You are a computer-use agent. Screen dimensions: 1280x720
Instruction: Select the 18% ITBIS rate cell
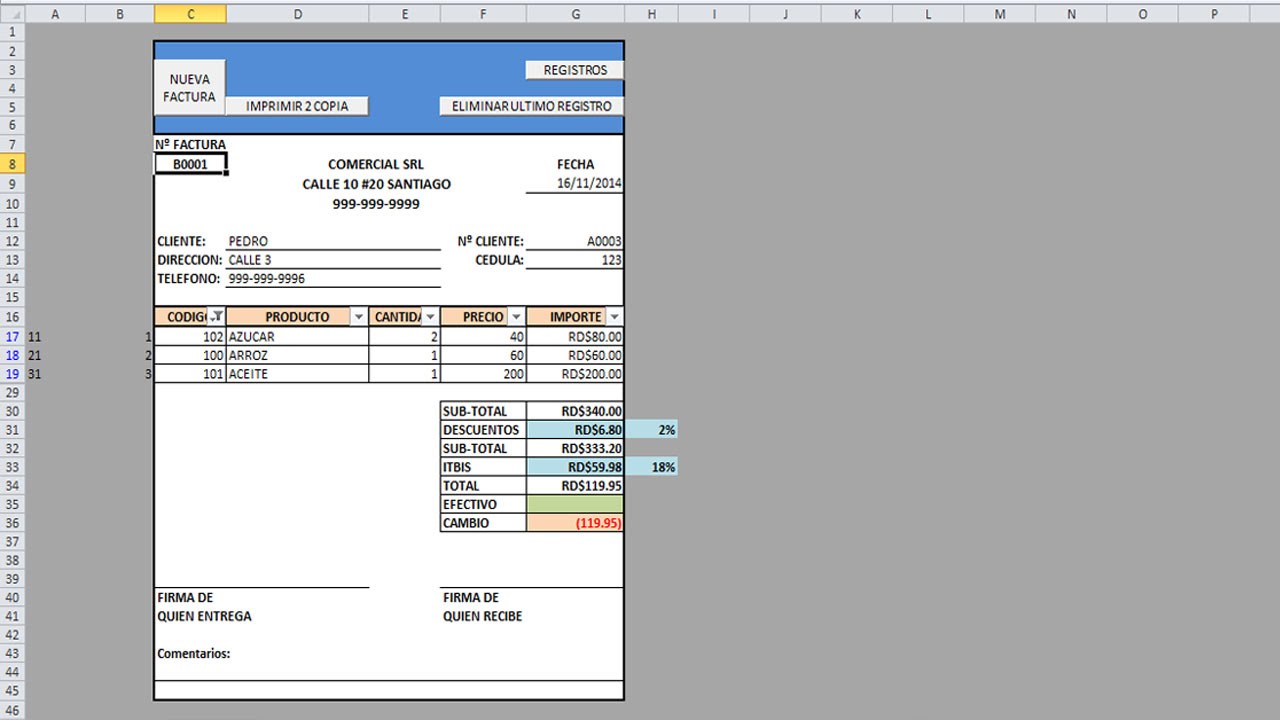pos(652,467)
